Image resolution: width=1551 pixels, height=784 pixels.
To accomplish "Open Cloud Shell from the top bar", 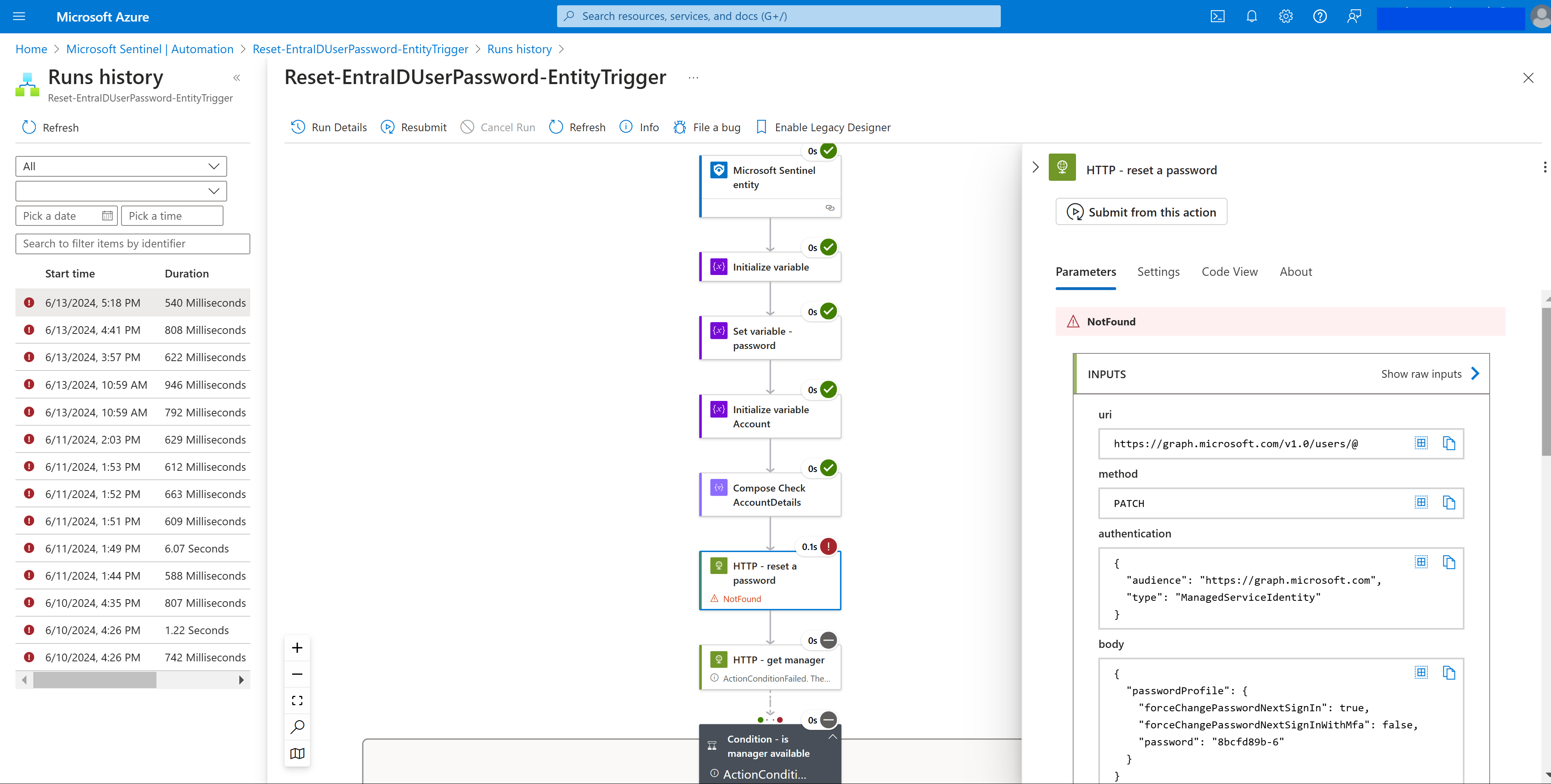I will (1217, 16).
